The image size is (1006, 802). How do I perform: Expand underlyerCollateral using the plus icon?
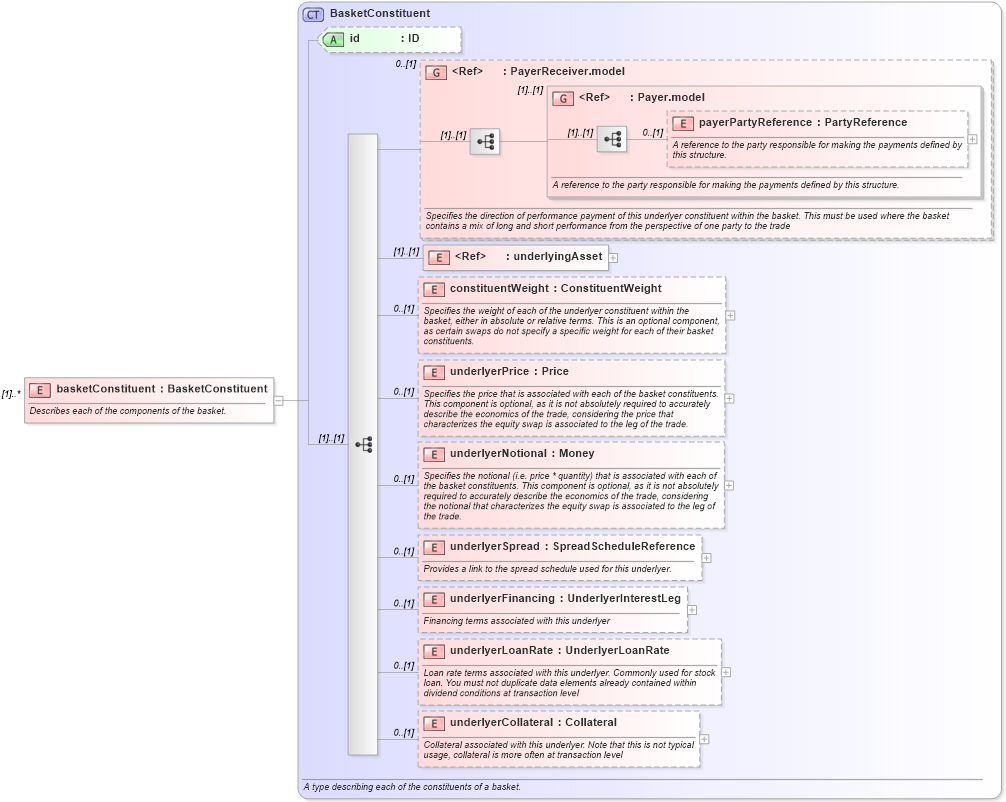coord(705,739)
